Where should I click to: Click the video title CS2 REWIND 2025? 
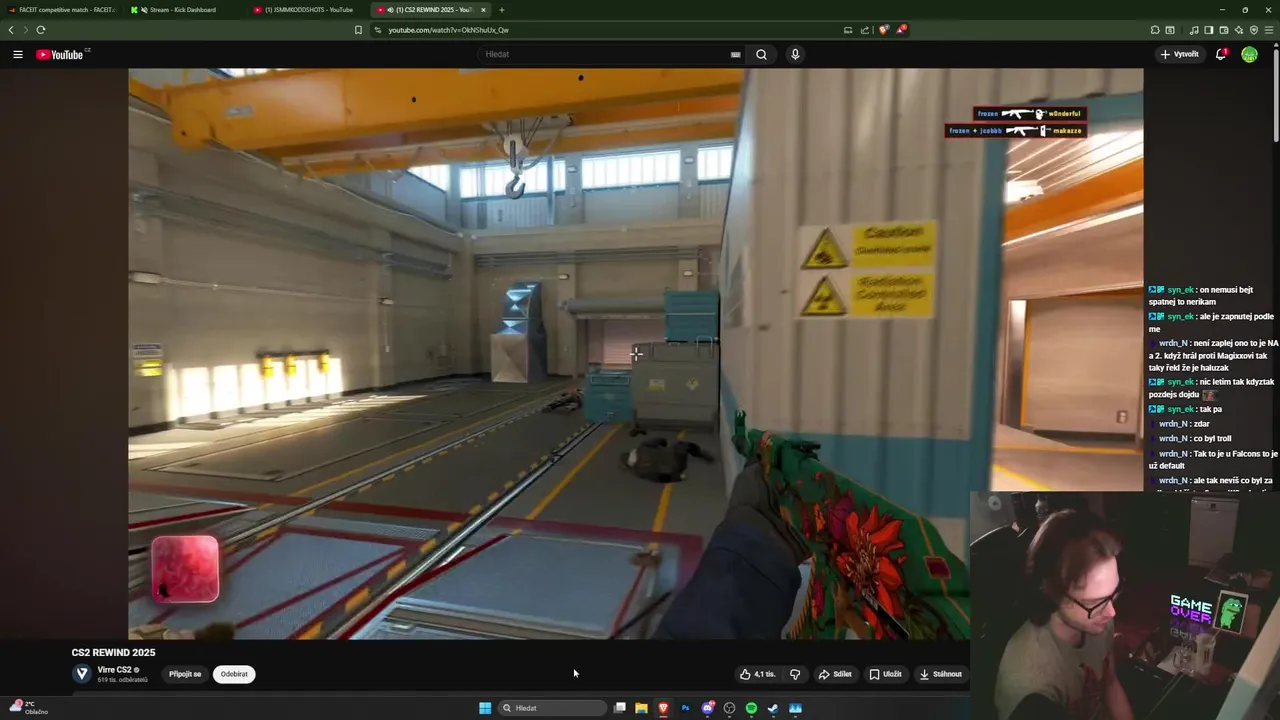113,652
